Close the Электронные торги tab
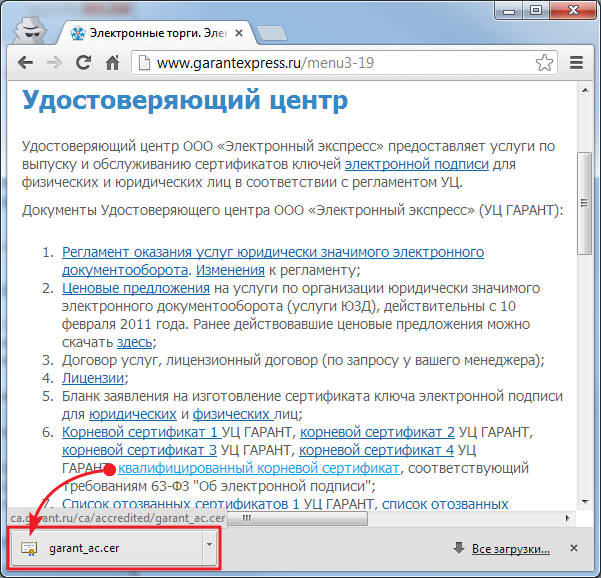601x578 pixels. pos(239,33)
